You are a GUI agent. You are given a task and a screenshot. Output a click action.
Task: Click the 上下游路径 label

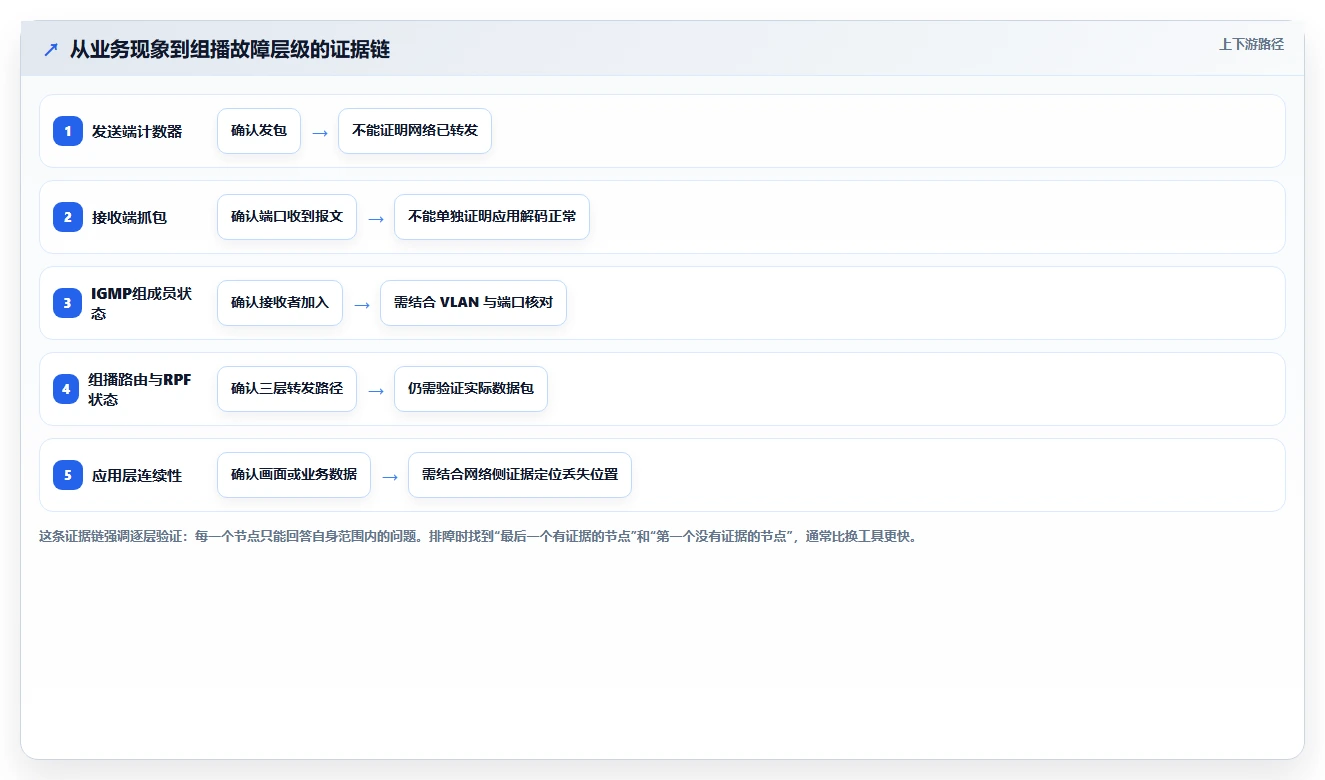[x=1251, y=44]
